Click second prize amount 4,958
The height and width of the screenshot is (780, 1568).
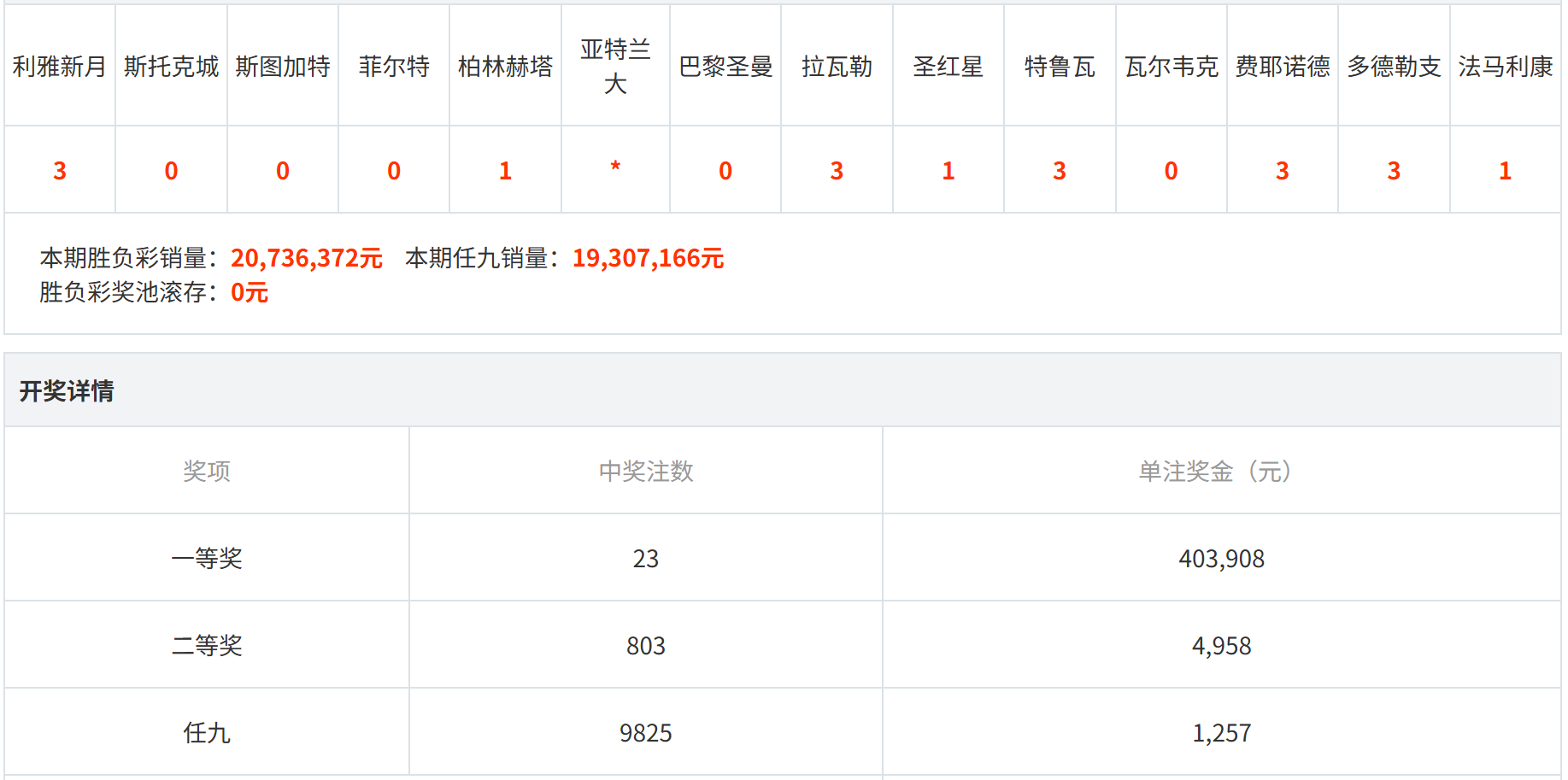[1222, 646]
